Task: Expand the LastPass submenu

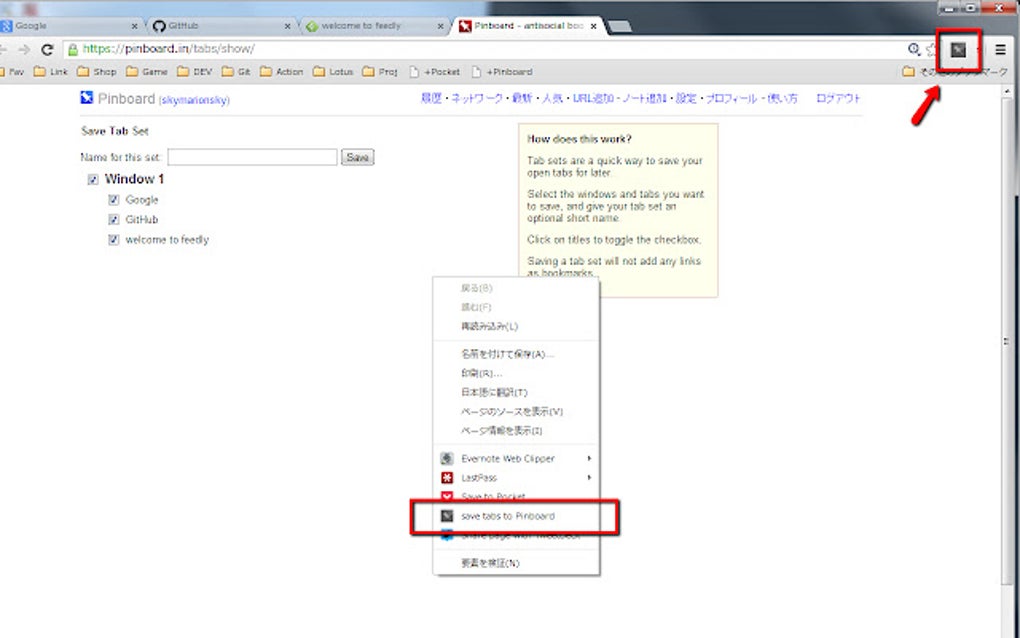Action: click(x=589, y=477)
